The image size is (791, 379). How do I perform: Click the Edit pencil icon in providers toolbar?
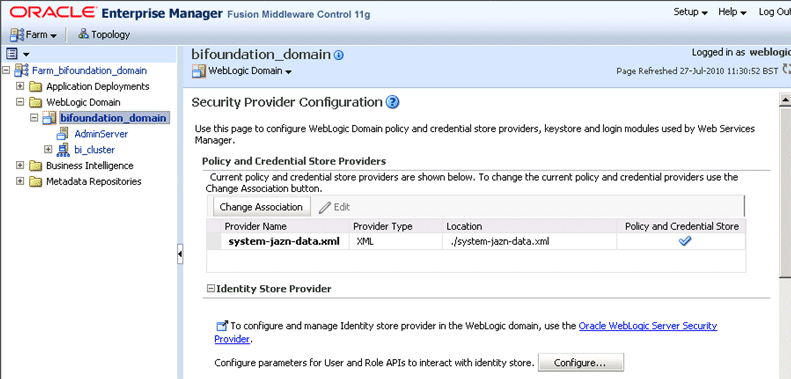(x=325, y=207)
